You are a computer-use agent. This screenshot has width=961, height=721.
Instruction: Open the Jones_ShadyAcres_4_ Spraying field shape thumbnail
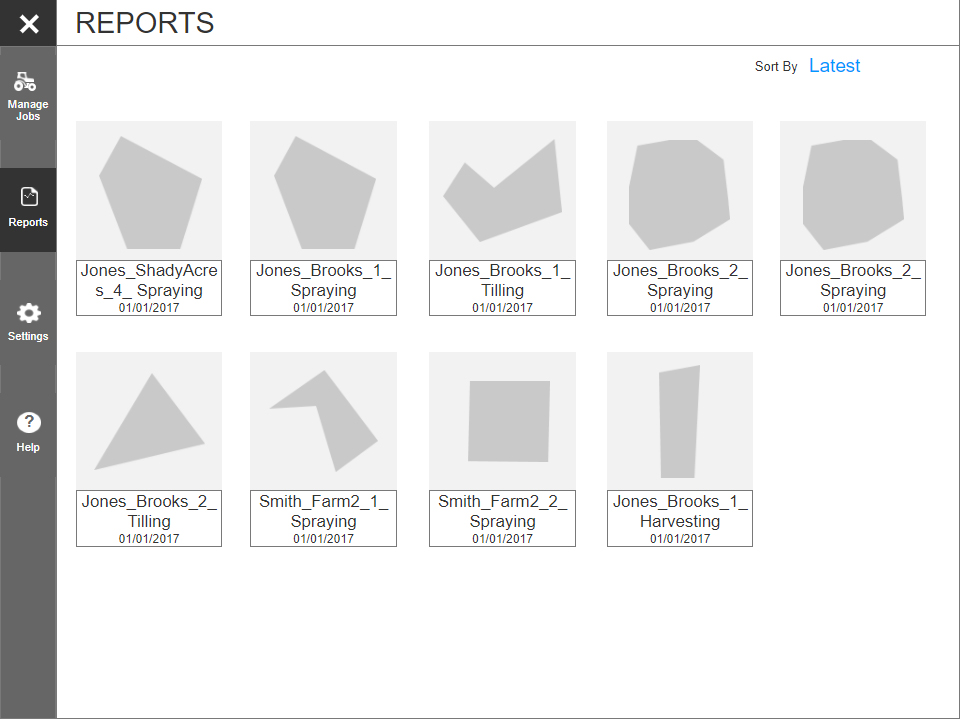149,191
